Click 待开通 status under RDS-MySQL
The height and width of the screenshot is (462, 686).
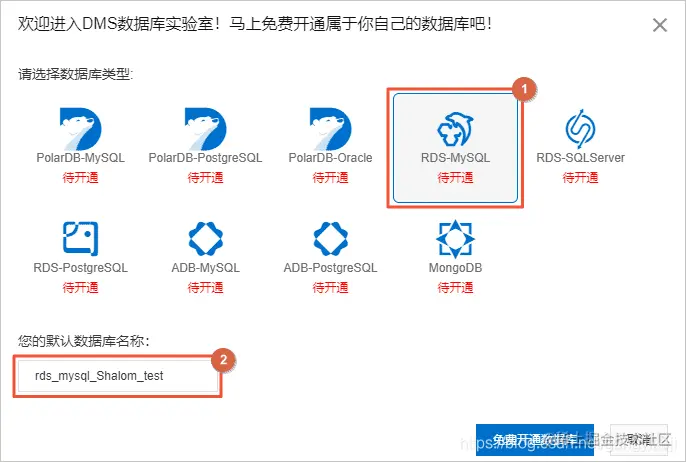point(455,178)
